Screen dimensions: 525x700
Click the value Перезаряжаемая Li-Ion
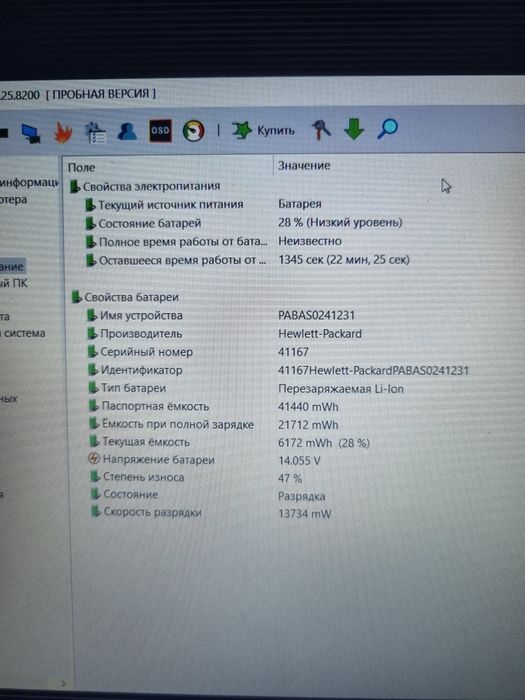[341, 388]
